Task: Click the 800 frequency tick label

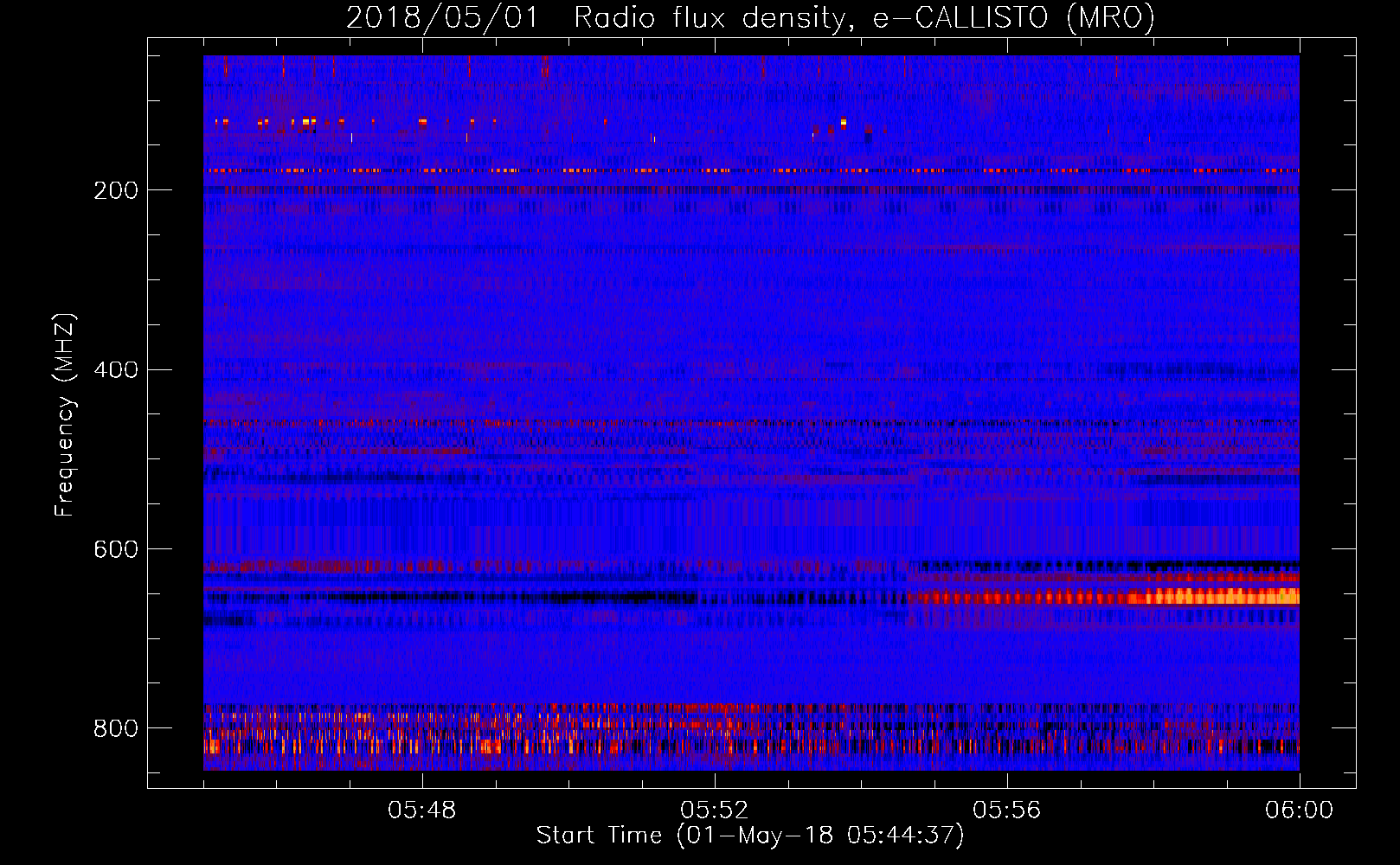Action: tap(115, 728)
